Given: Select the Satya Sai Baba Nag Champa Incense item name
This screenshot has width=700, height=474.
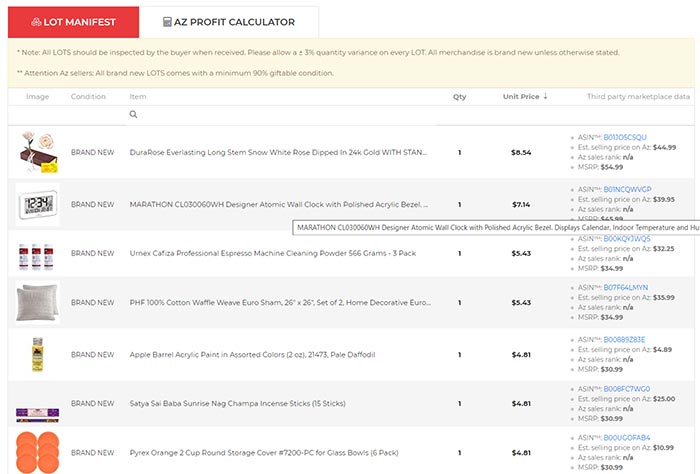Looking at the screenshot, I should point(238,403).
